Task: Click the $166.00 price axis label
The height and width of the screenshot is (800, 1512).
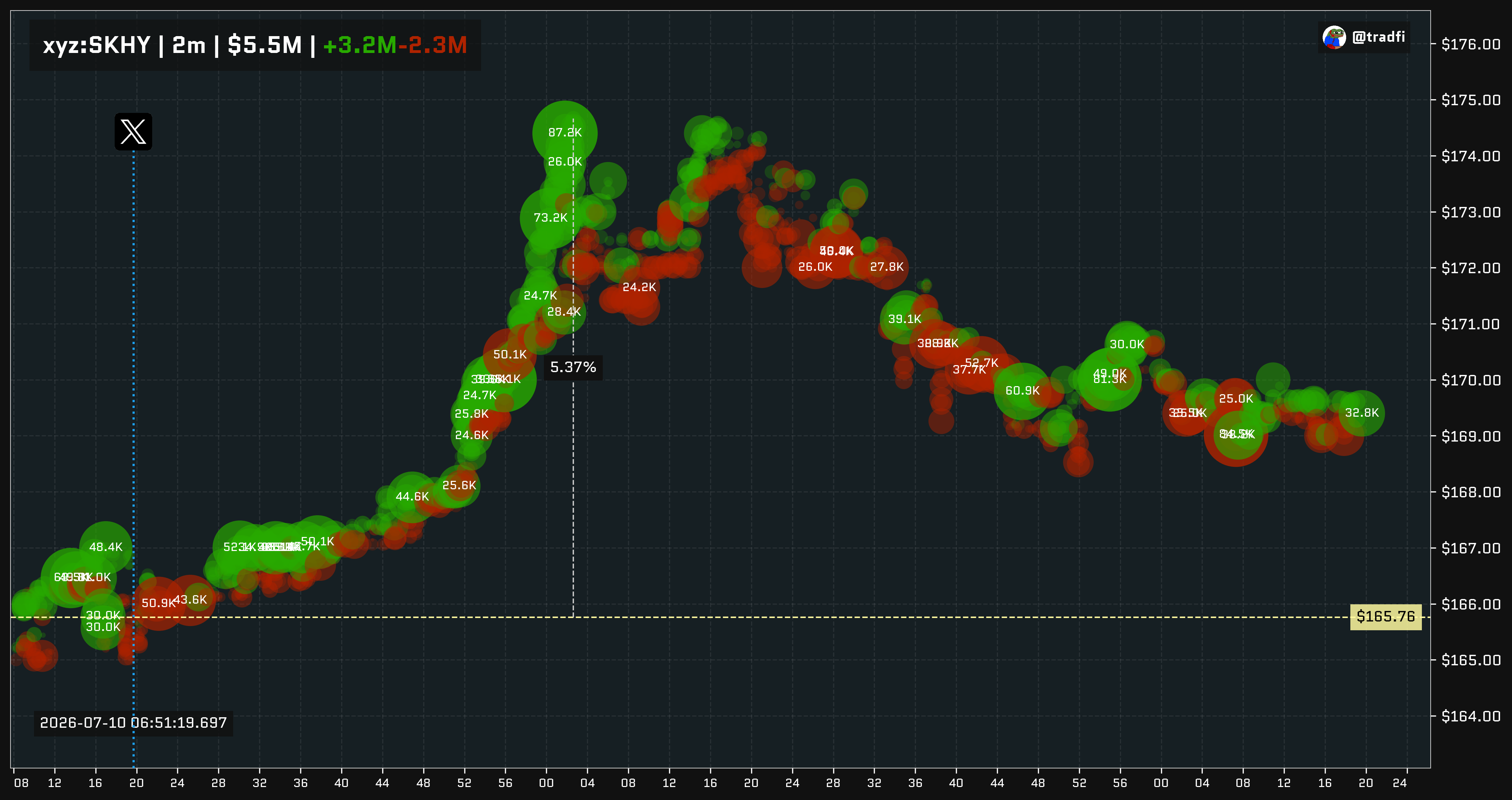Action: click(x=1471, y=604)
